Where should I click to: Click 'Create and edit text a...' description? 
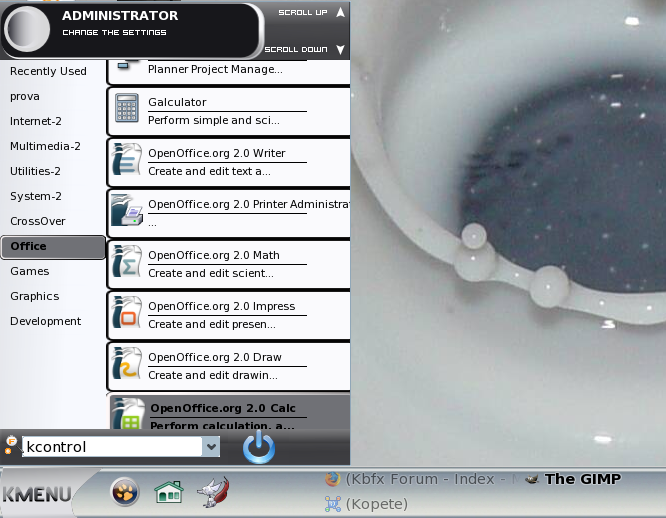[209, 172]
